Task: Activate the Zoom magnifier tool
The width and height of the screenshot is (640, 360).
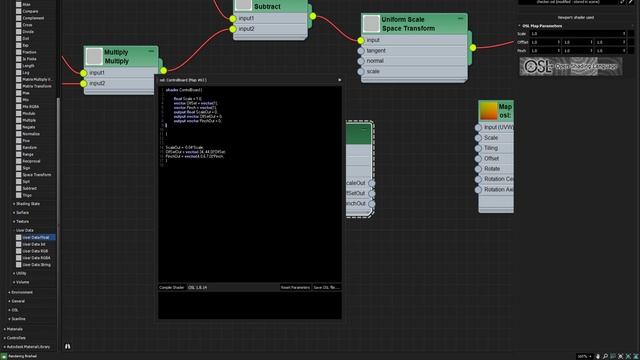Action: (x=605, y=356)
